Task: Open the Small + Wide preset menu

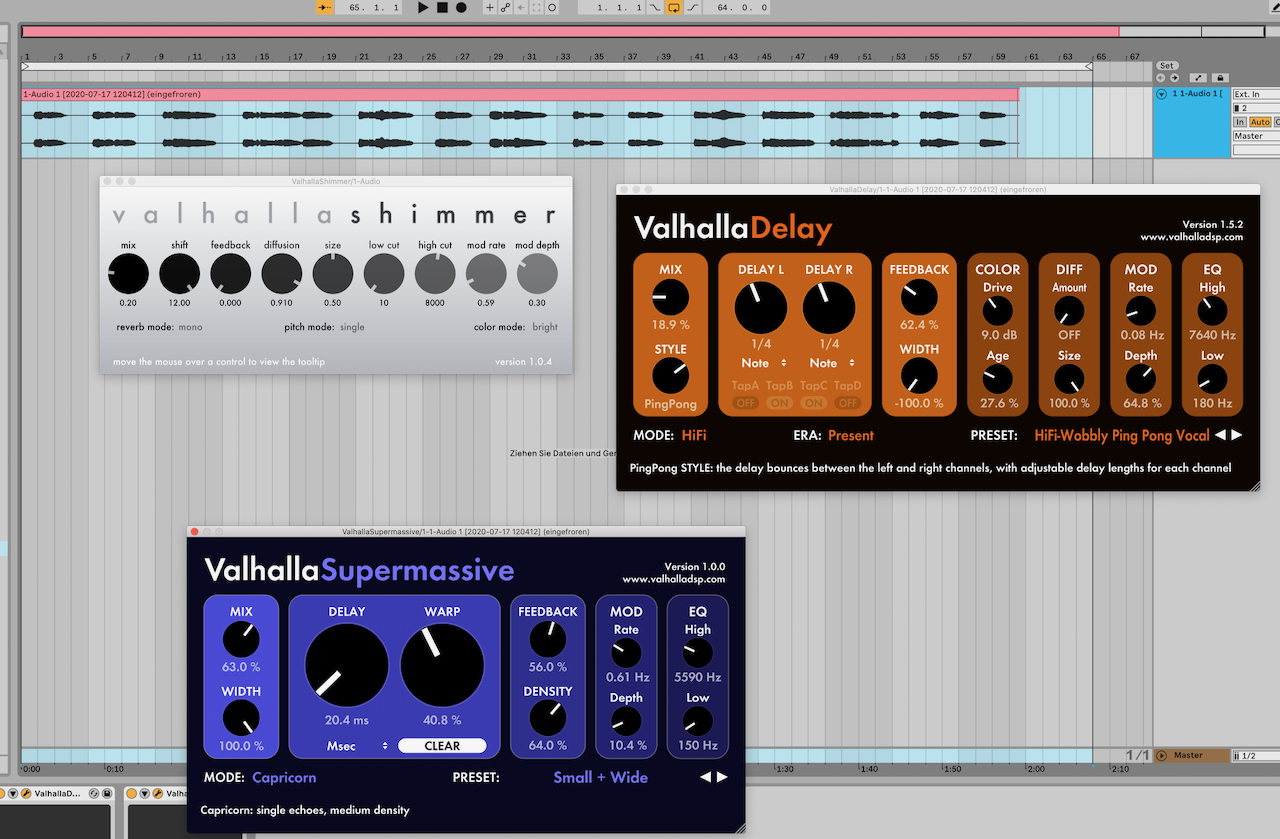Action: click(x=601, y=777)
